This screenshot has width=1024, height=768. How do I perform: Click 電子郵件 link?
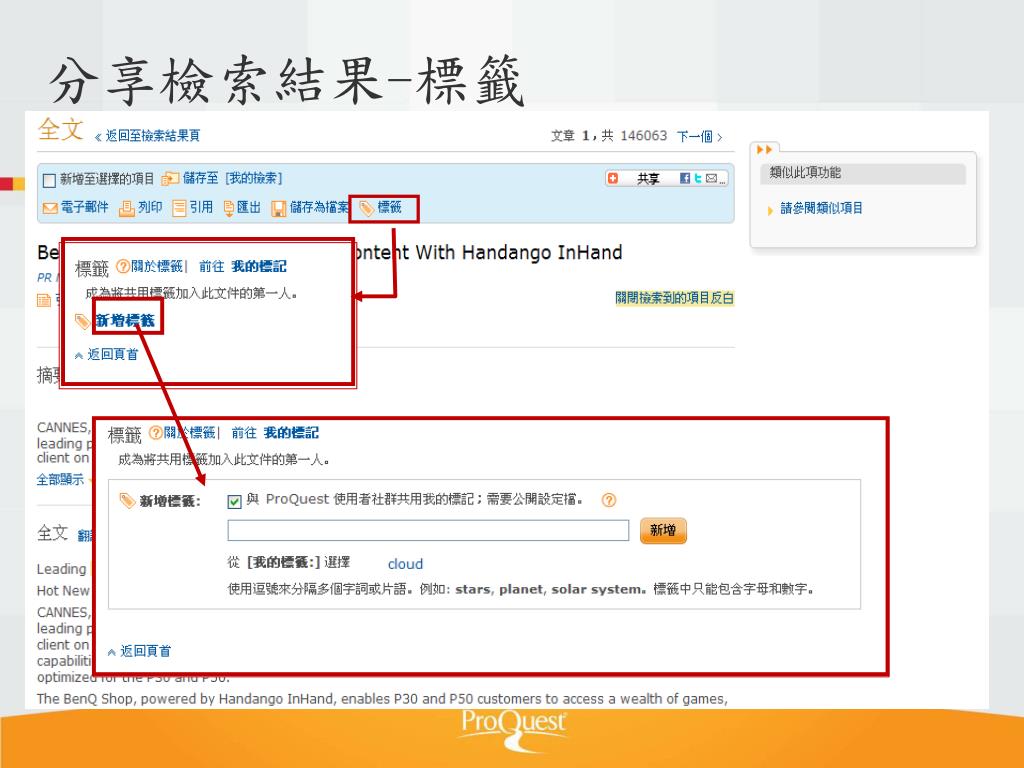pyautogui.click(x=84, y=208)
